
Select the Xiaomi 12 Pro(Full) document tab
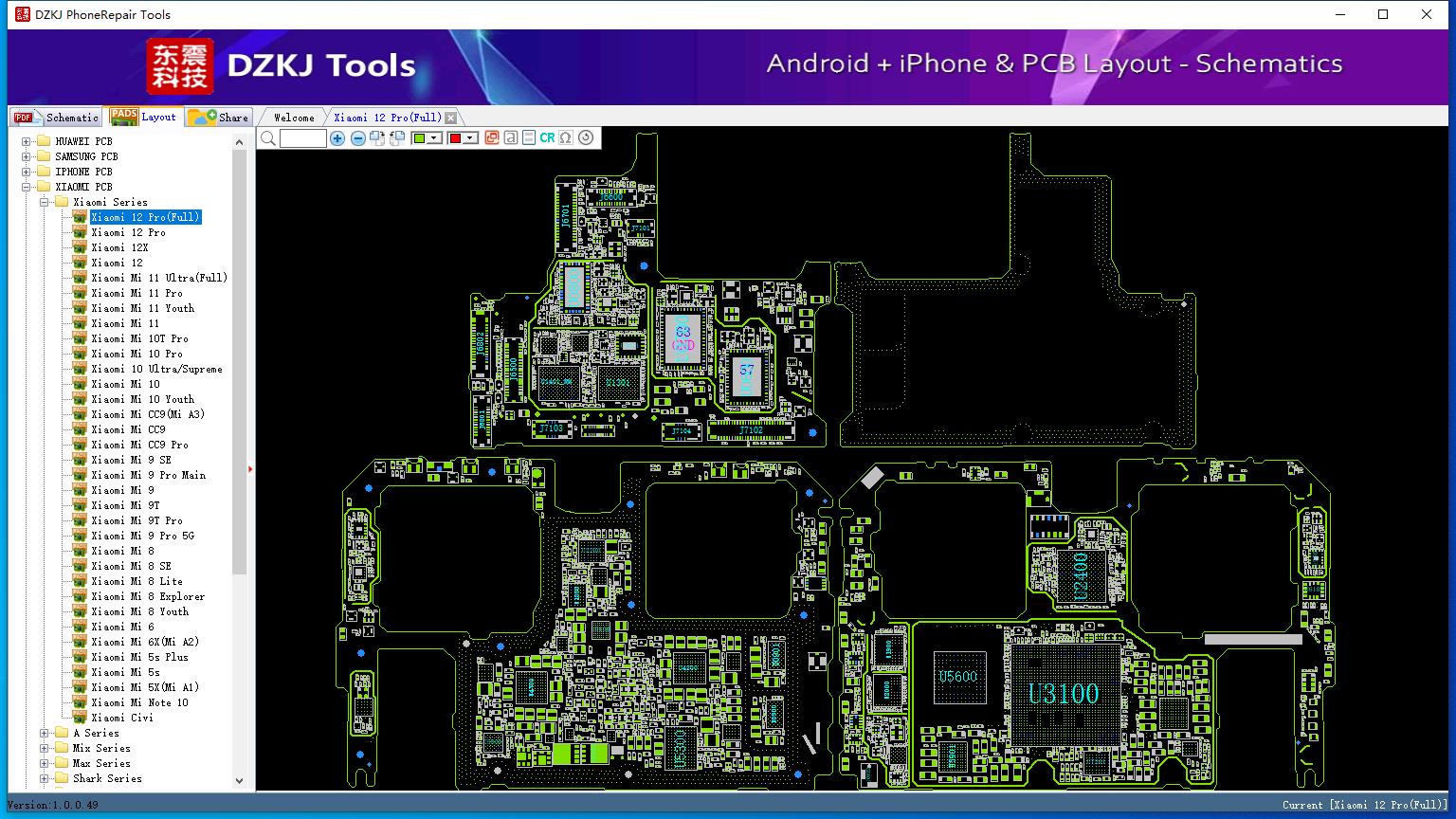click(387, 118)
